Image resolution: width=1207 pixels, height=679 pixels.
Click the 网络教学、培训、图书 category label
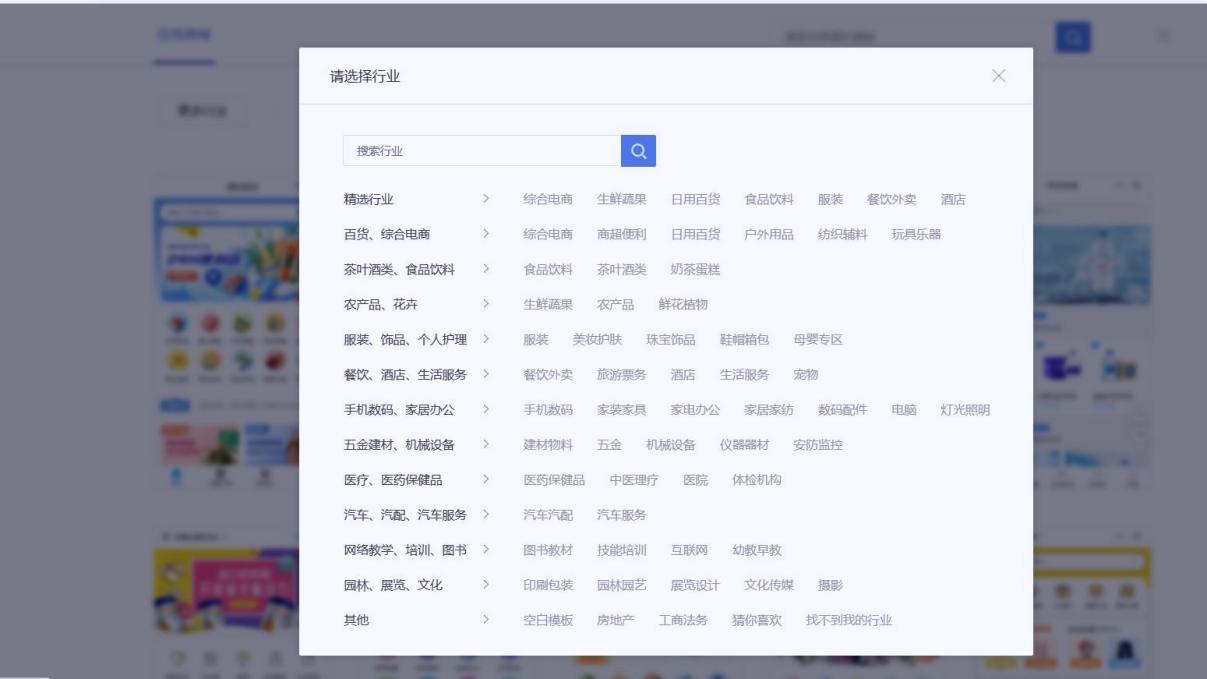click(405, 550)
